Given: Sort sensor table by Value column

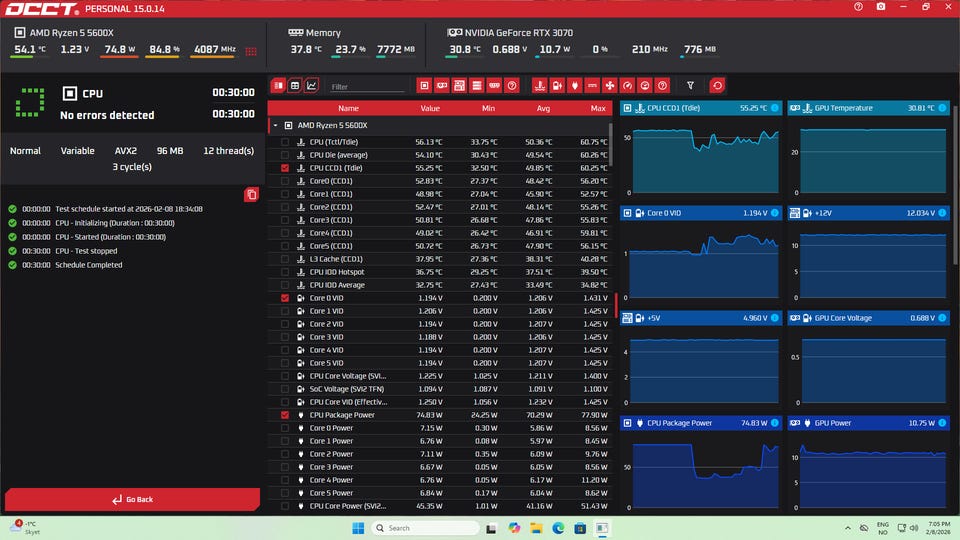Looking at the screenshot, I should point(430,108).
